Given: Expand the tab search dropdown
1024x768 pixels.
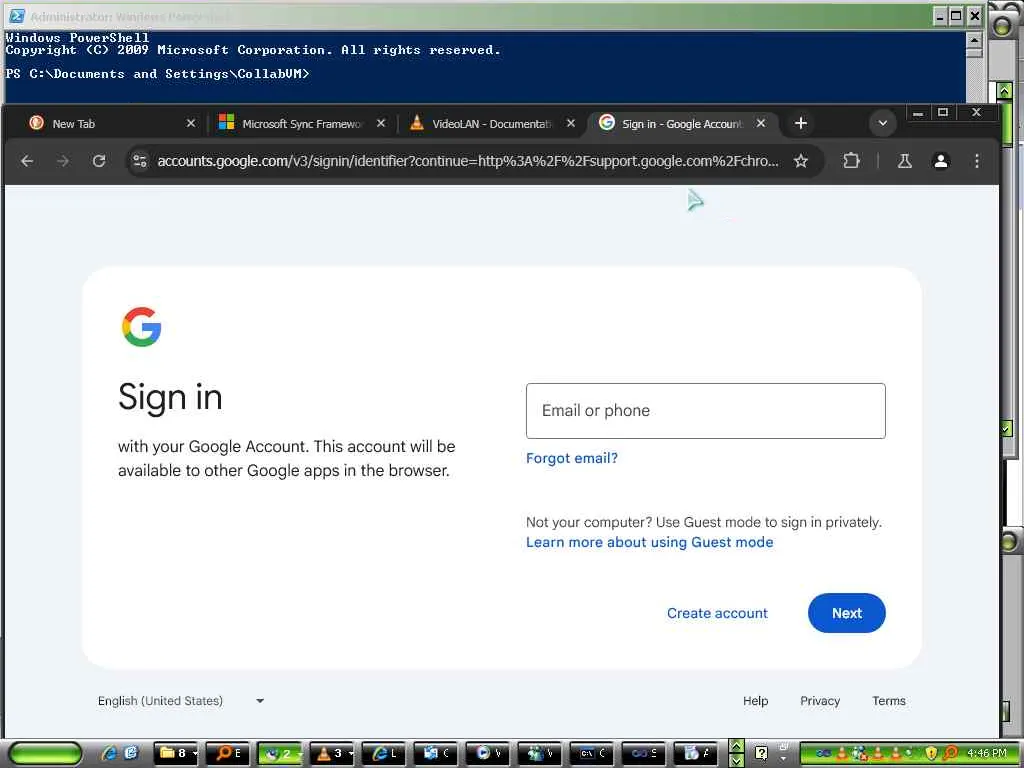Looking at the screenshot, I should click(x=882, y=123).
